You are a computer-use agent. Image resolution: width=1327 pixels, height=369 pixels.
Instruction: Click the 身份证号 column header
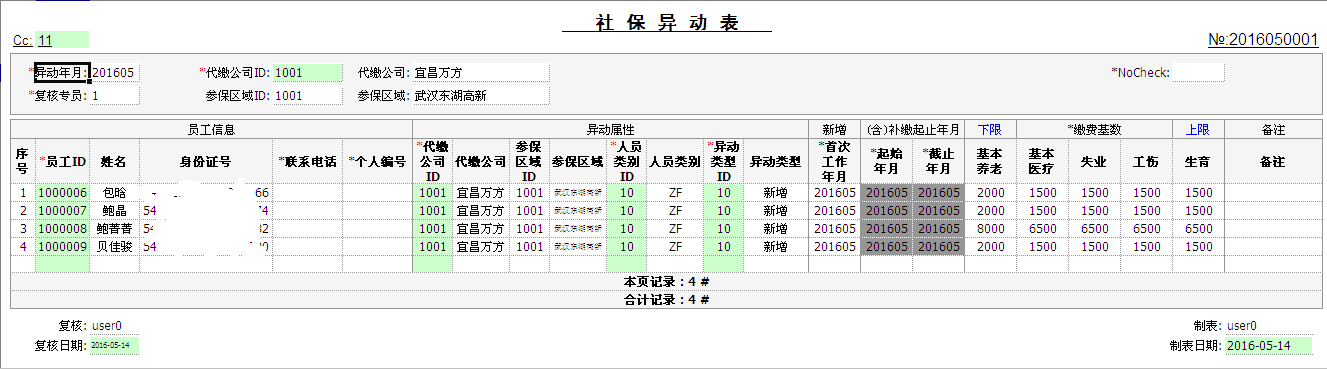click(x=205, y=161)
